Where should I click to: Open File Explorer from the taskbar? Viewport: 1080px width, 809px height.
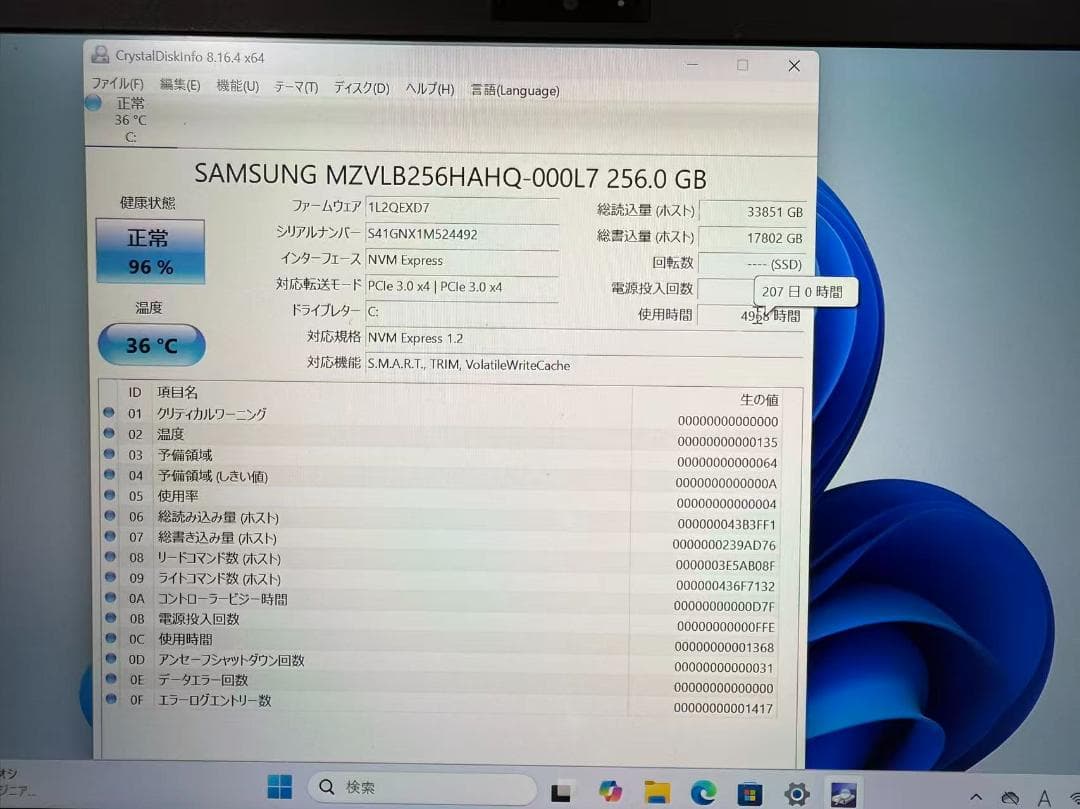tap(657, 792)
